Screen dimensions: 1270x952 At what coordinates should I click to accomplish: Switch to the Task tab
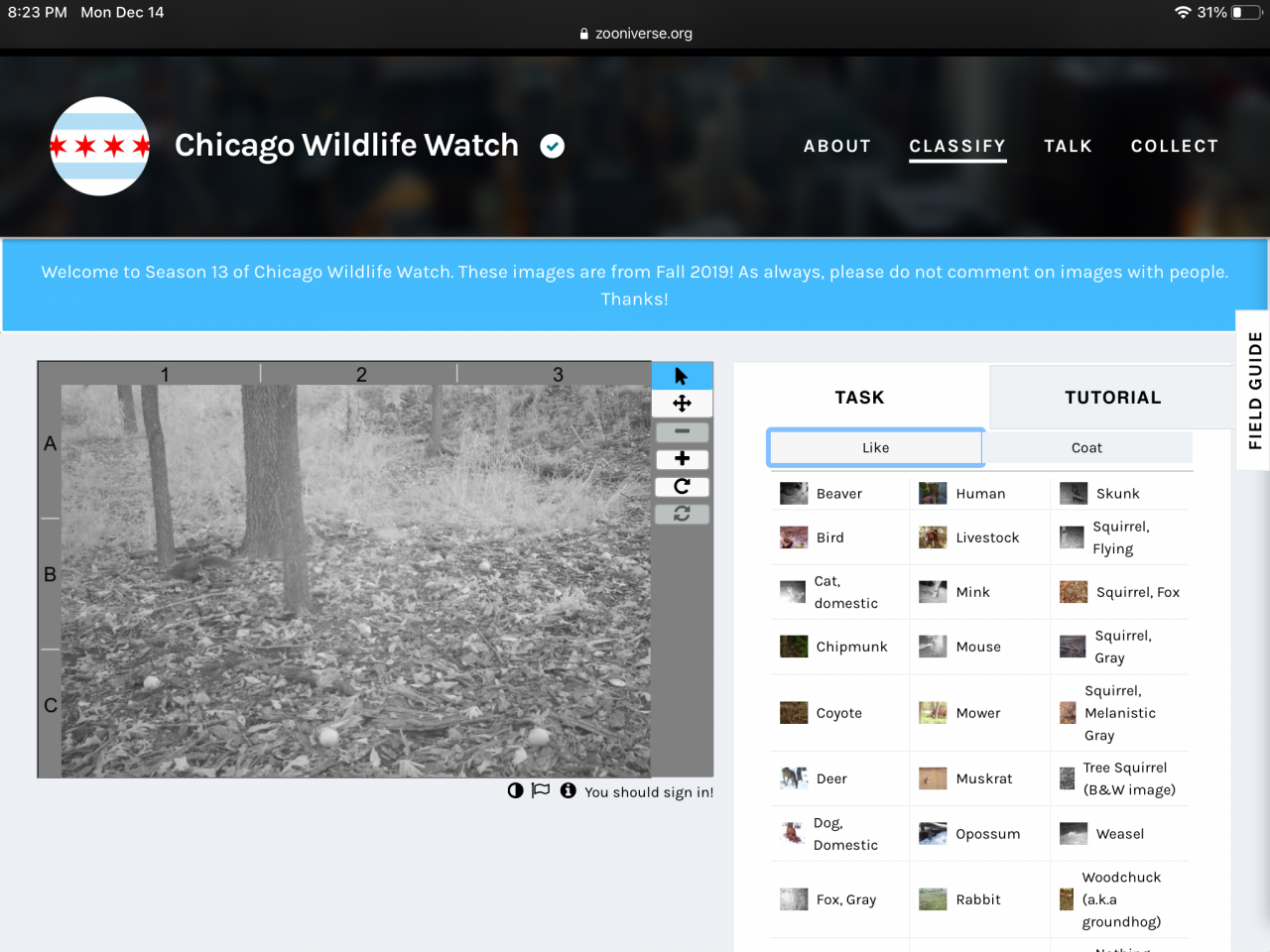click(x=860, y=397)
